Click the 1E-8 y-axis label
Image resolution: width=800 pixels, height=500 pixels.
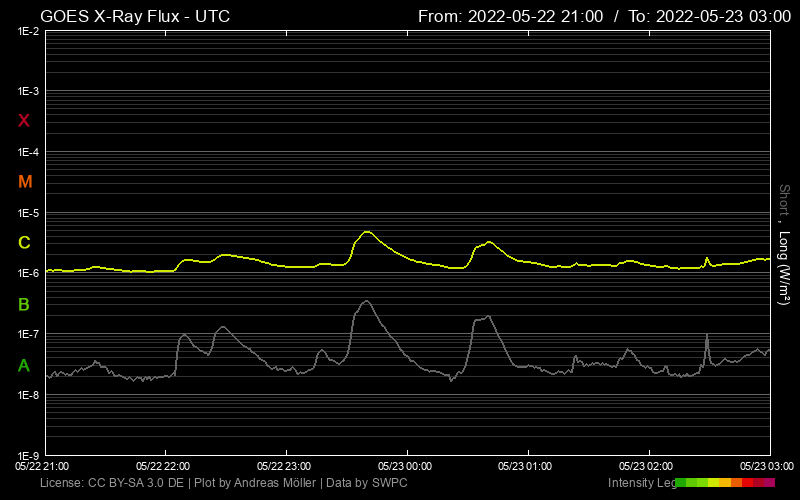point(28,395)
